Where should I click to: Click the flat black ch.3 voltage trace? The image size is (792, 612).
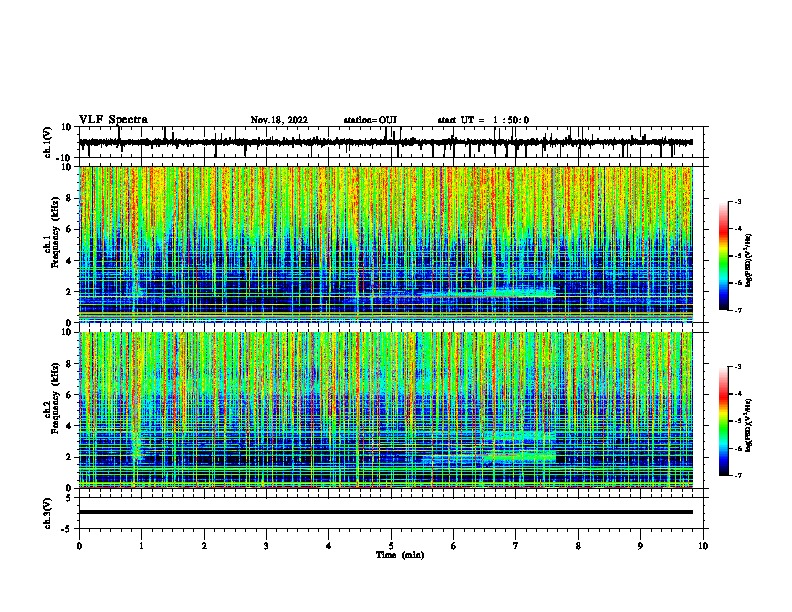click(386, 512)
